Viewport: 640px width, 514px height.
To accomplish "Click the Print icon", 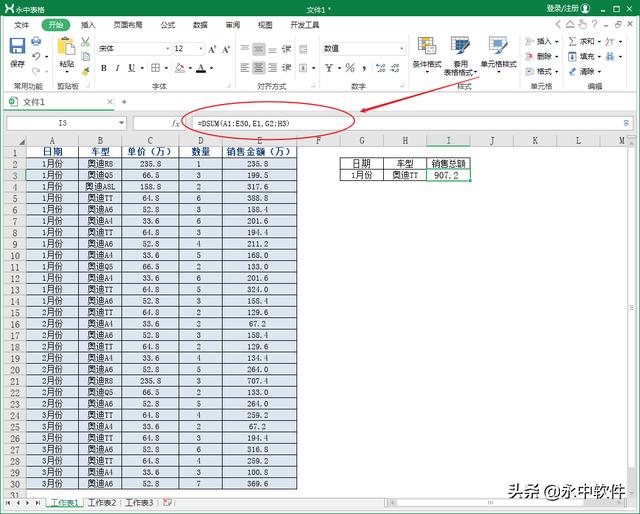I will tap(36, 41).
